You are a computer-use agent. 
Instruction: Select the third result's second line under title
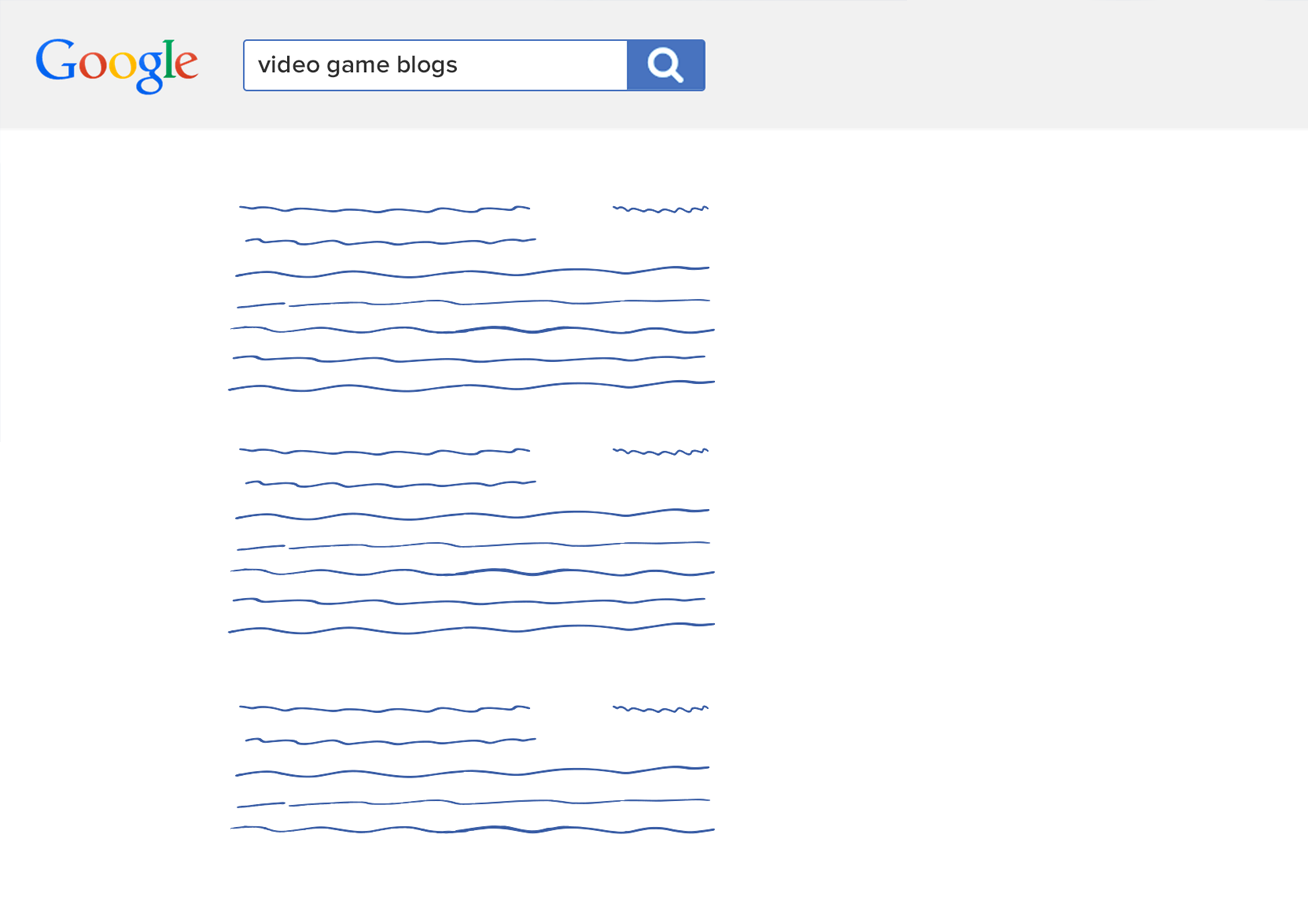click(x=390, y=741)
